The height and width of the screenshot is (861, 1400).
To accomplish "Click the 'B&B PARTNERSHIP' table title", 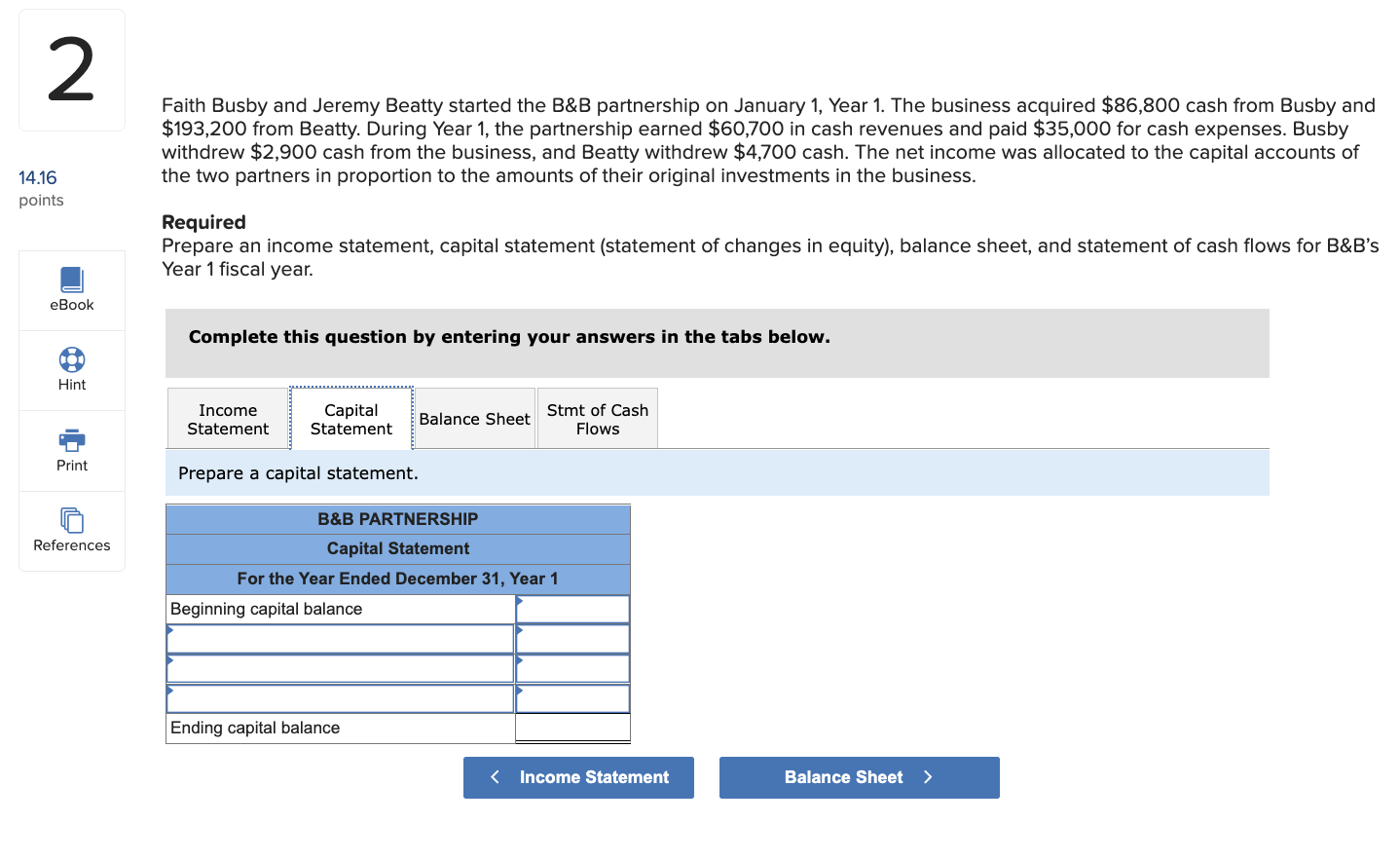I will pyautogui.click(x=398, y=519).
